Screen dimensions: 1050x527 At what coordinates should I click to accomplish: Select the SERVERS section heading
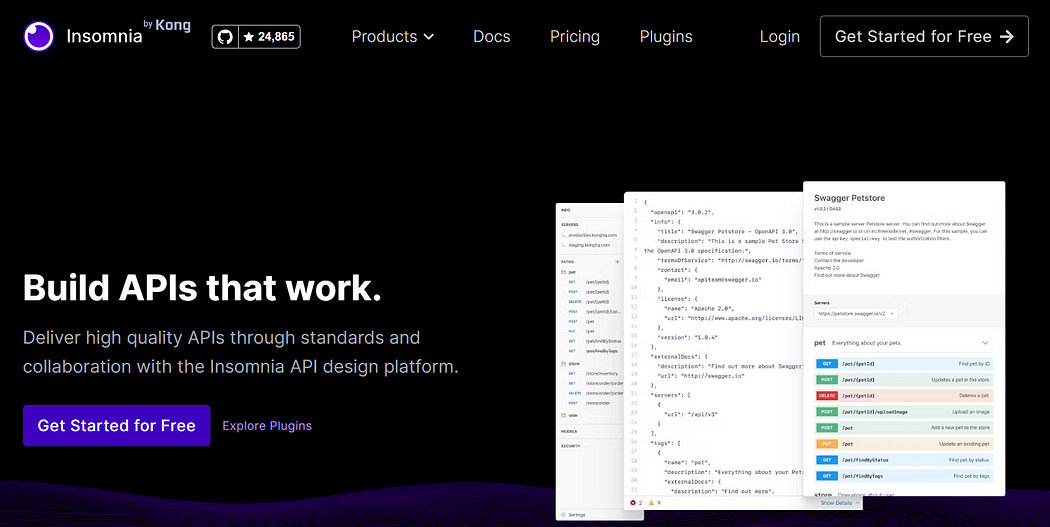[x=570, y=224]
